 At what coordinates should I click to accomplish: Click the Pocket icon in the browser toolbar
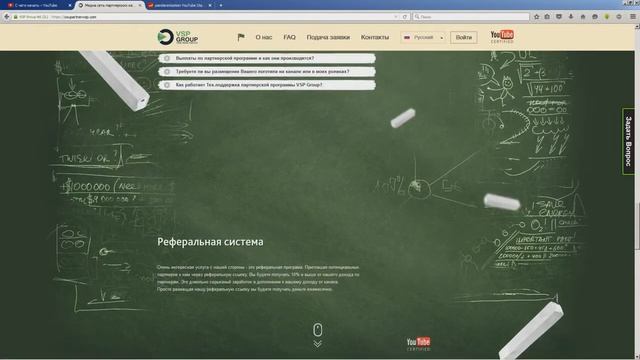click(559, 17)
